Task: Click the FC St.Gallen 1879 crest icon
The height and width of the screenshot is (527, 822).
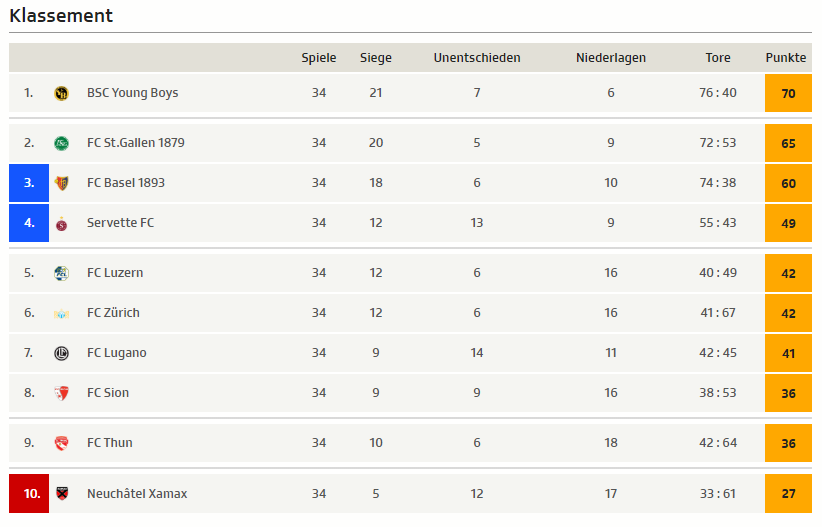Action: 61,143
